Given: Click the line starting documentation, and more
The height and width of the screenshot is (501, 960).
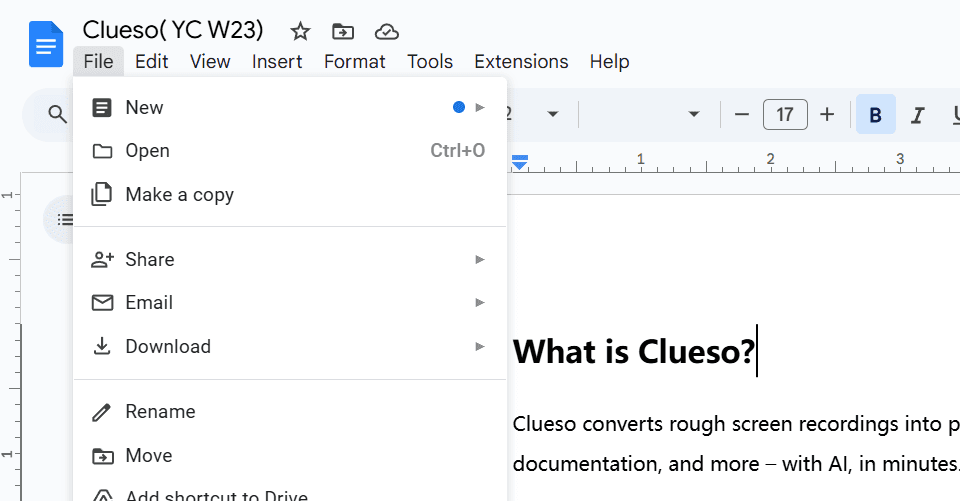Looking at the screenshot, I should click(736, 464).
